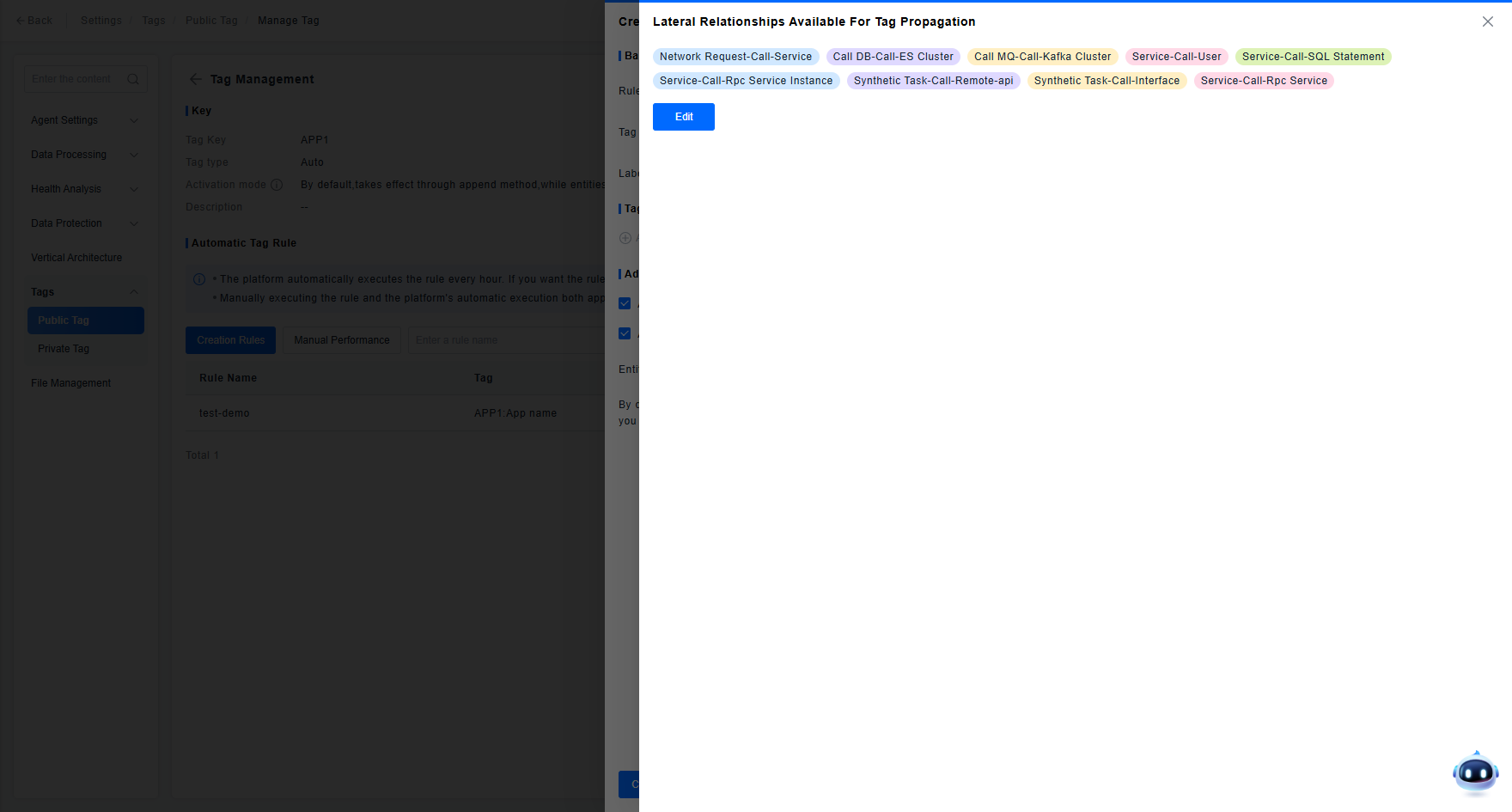Open the robot assistant chat icon

1475,773
